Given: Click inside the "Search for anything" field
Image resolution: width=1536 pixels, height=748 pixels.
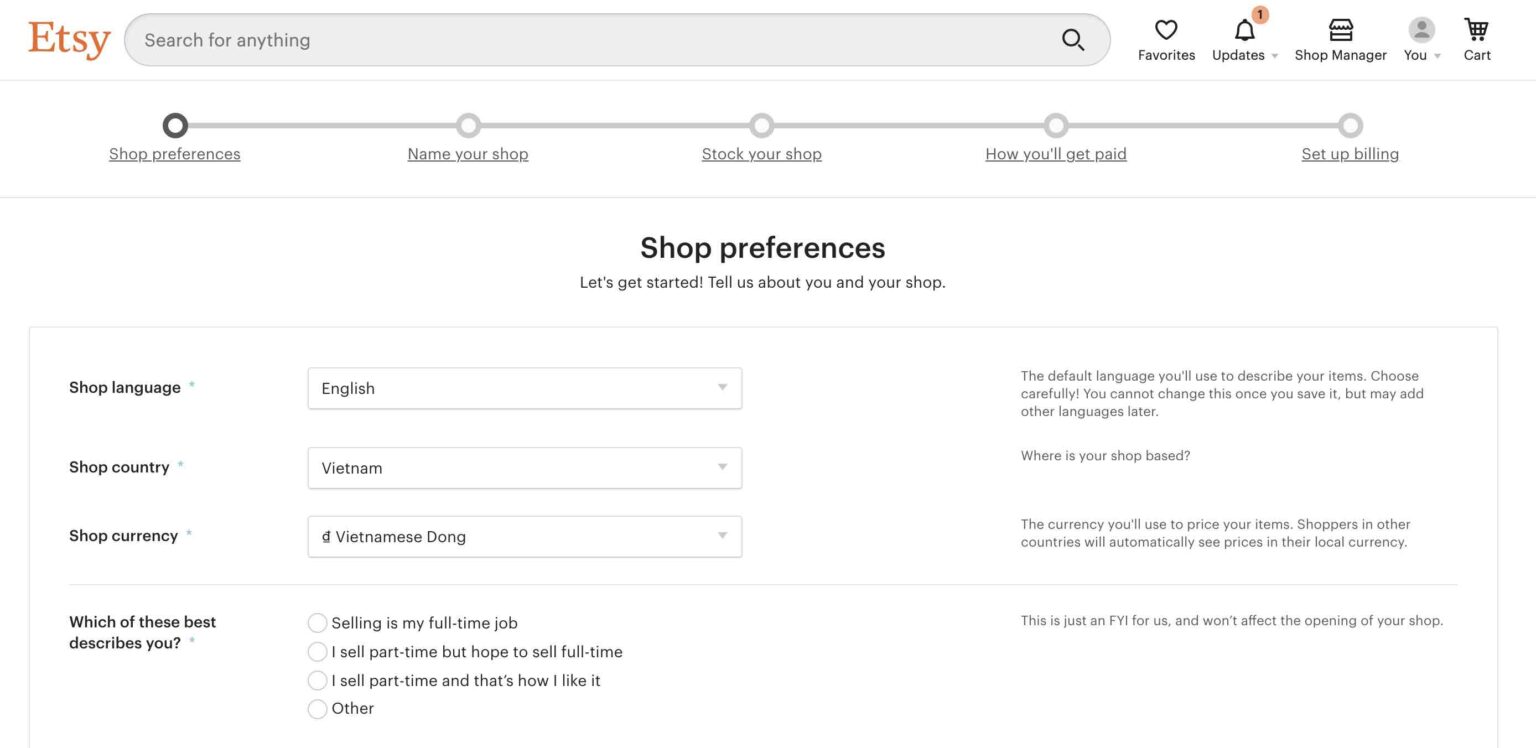Looking at the screenshot, I should [x=500, y=39].
